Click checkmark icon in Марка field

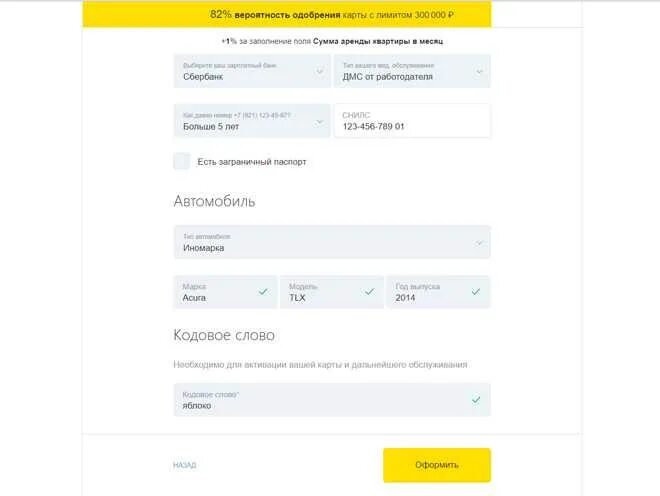click(x=263, y=291)
